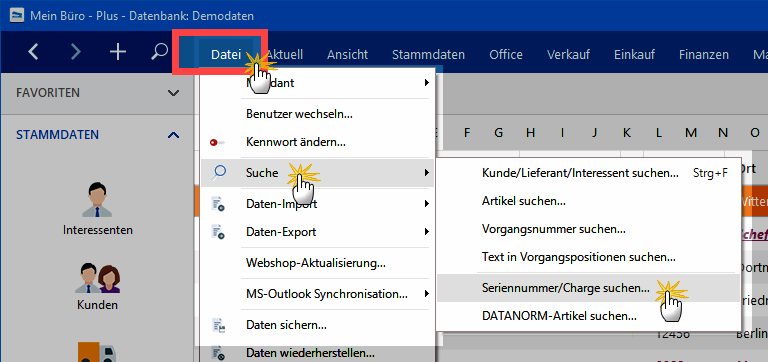Expand the Daten-Import submenu
The height and width of the screenshot is (362, 768).
pyautogui.click(x=317, y=203)
